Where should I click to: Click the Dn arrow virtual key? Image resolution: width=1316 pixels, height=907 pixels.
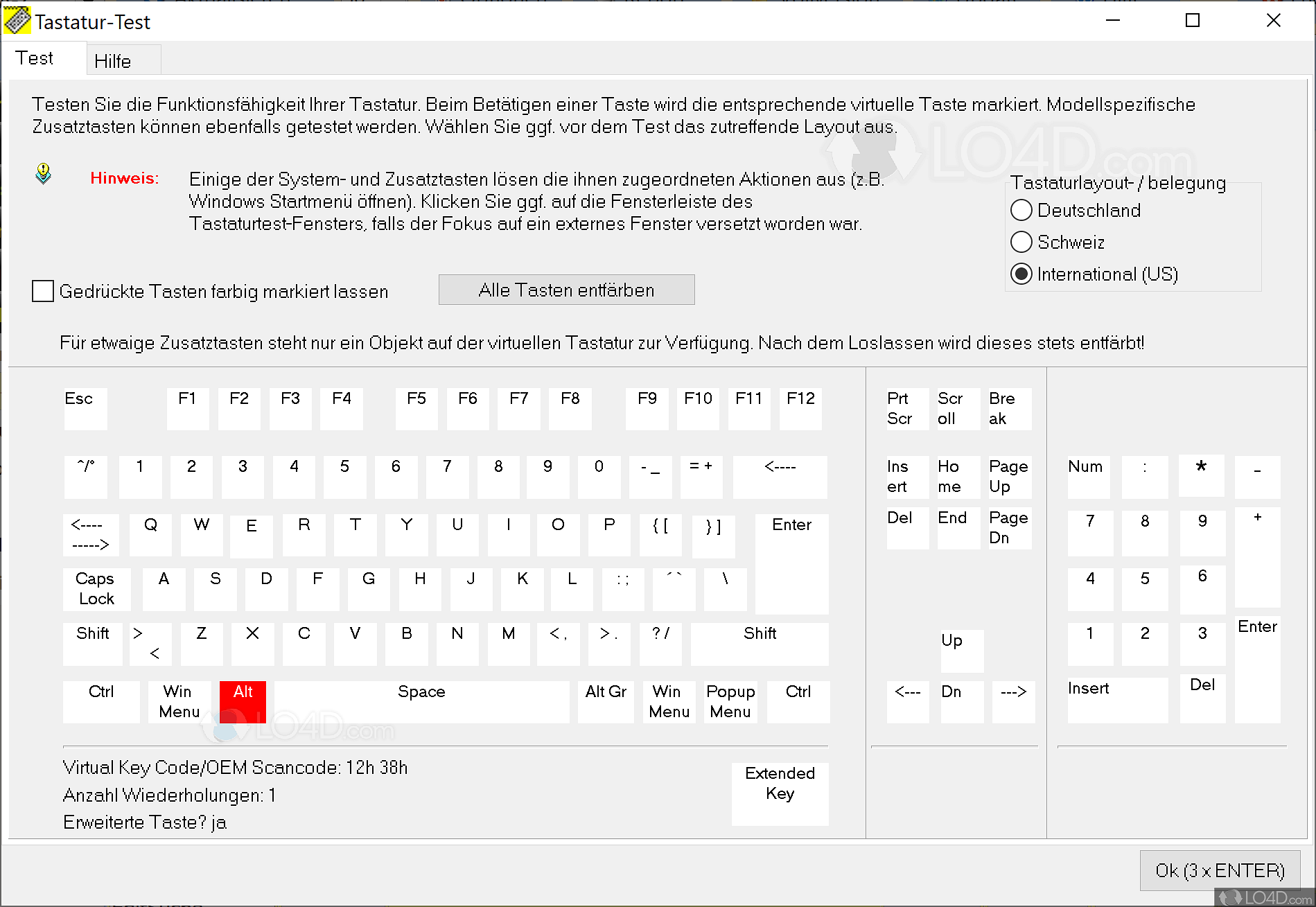(962, 702)
